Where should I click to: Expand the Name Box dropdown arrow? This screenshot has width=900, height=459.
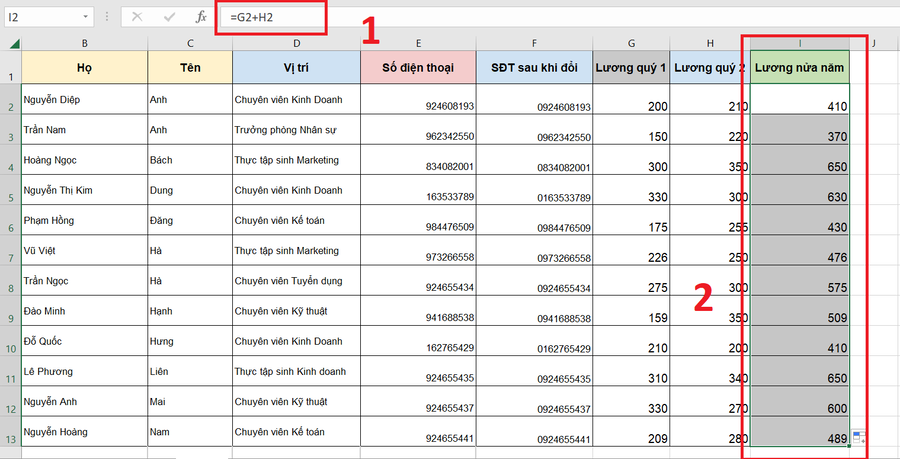(86, 17)
